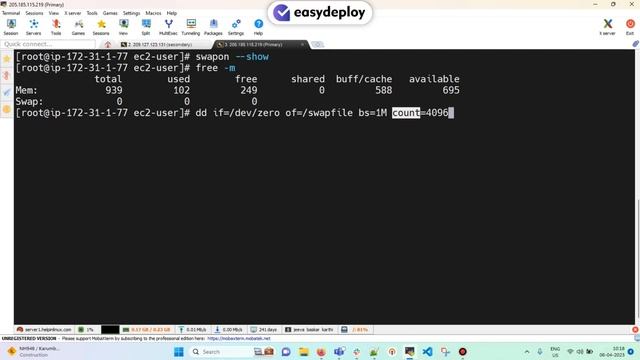
Task: Open the blue macros sidebar icon
Action: click(x=7, y=93)
